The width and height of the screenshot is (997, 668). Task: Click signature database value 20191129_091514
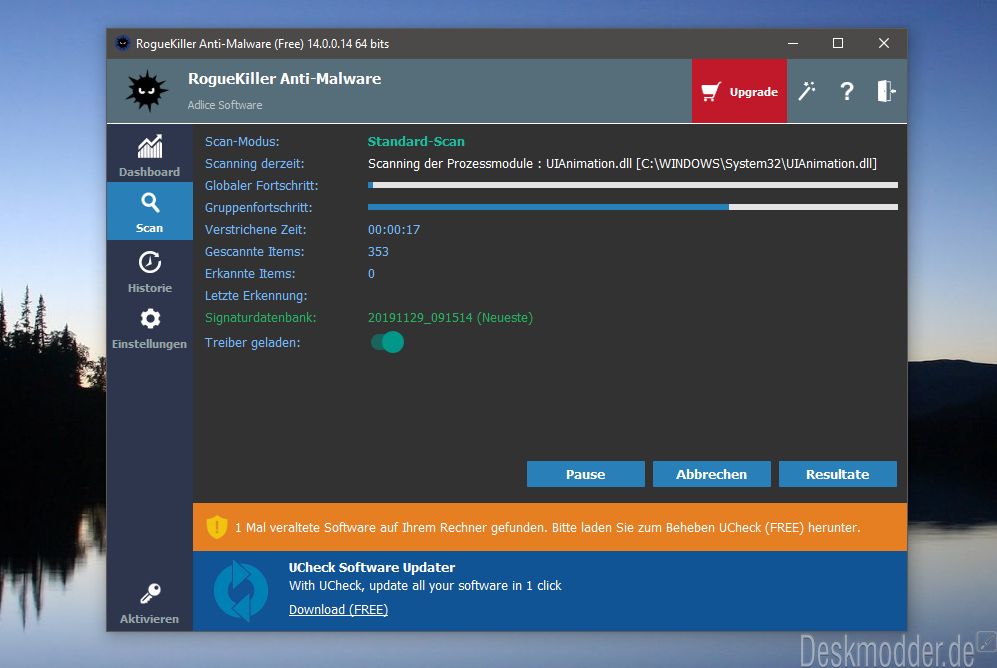[450, 318]
